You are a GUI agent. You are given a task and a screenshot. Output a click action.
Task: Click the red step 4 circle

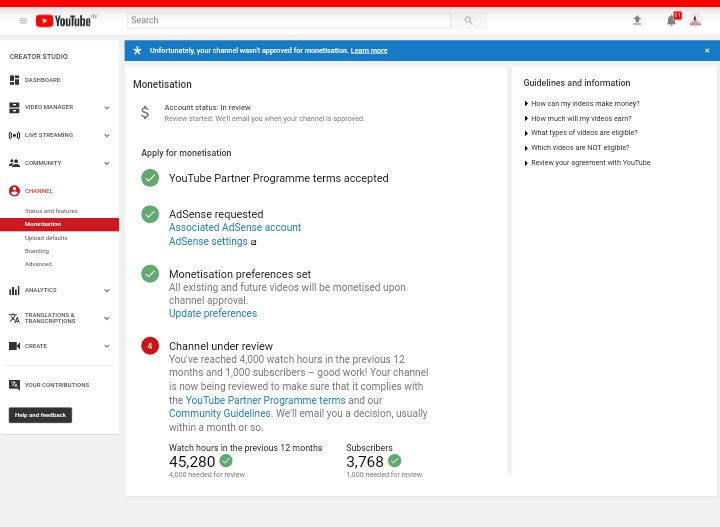(x=150, y=346)
